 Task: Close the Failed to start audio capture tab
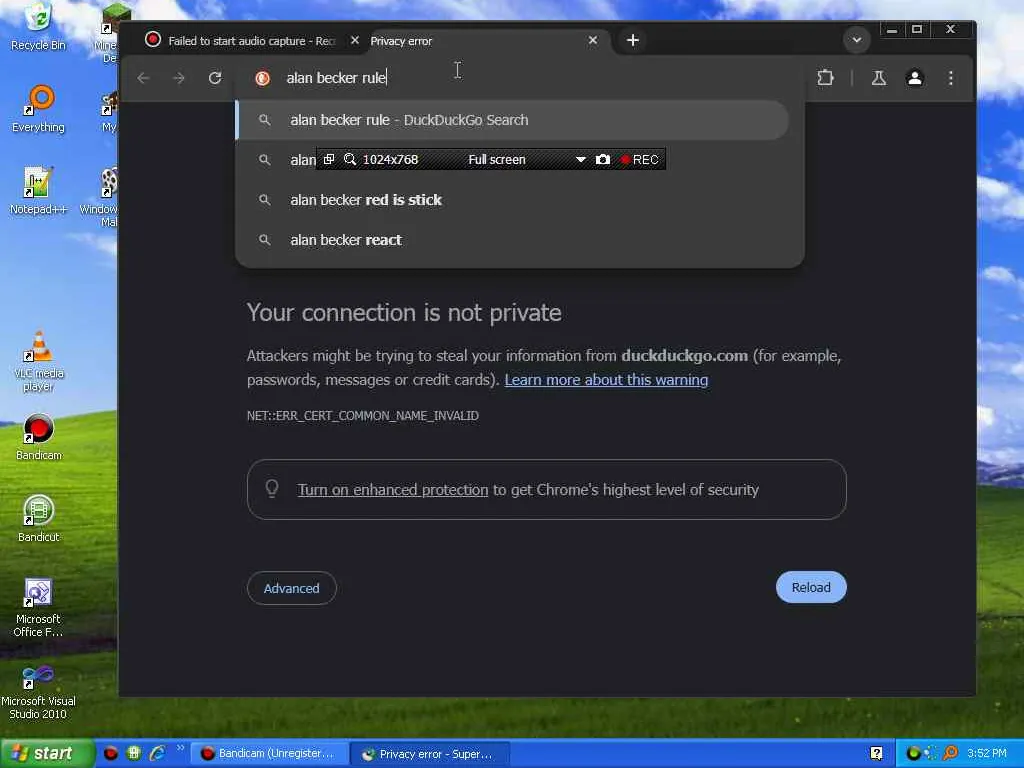point(355,40)
